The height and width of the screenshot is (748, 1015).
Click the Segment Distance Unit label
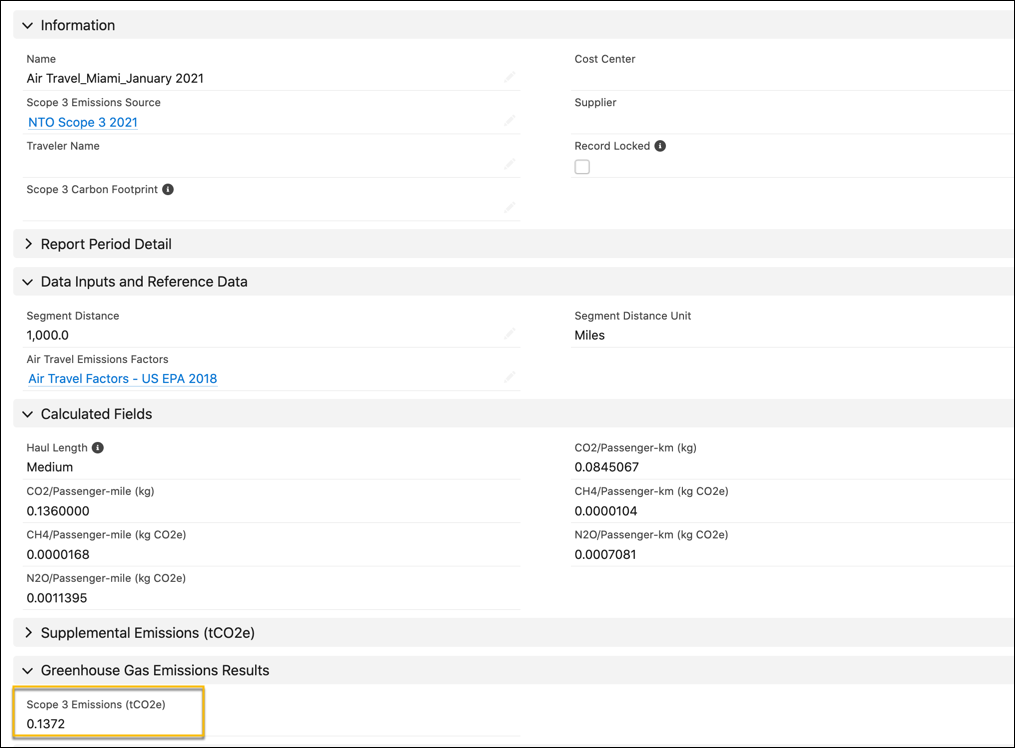pyautogui.click(x=632, y=316)
